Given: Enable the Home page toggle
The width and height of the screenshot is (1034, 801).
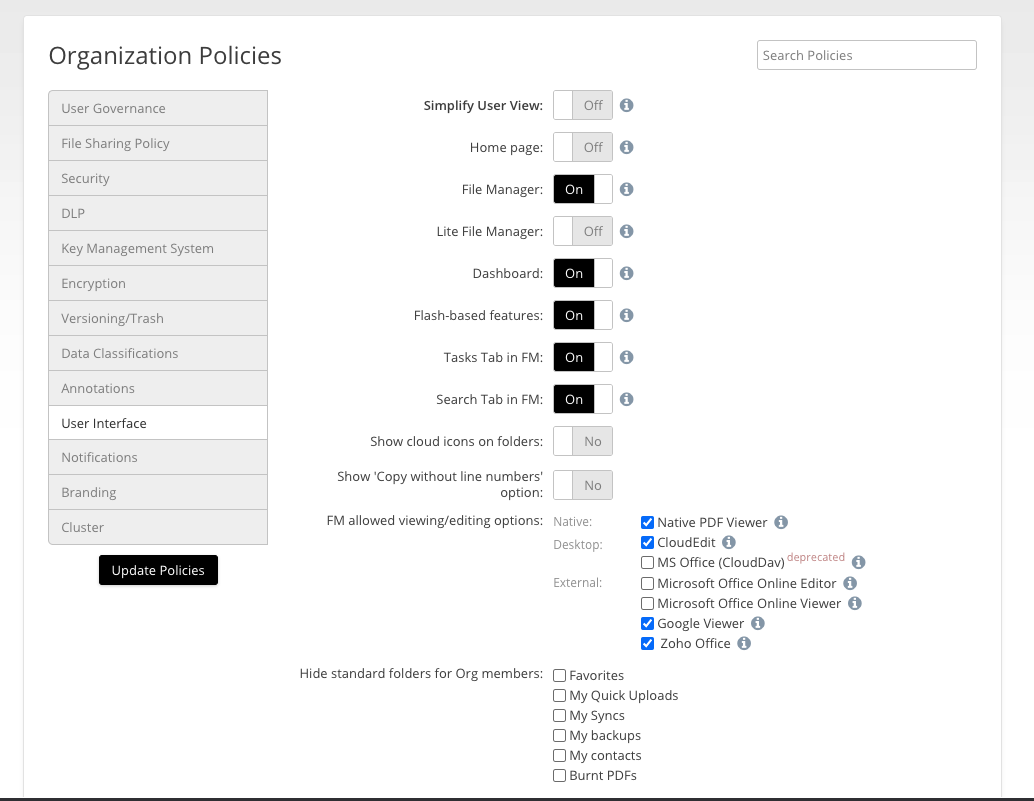Looking at the screenshot, I should 583,148.
